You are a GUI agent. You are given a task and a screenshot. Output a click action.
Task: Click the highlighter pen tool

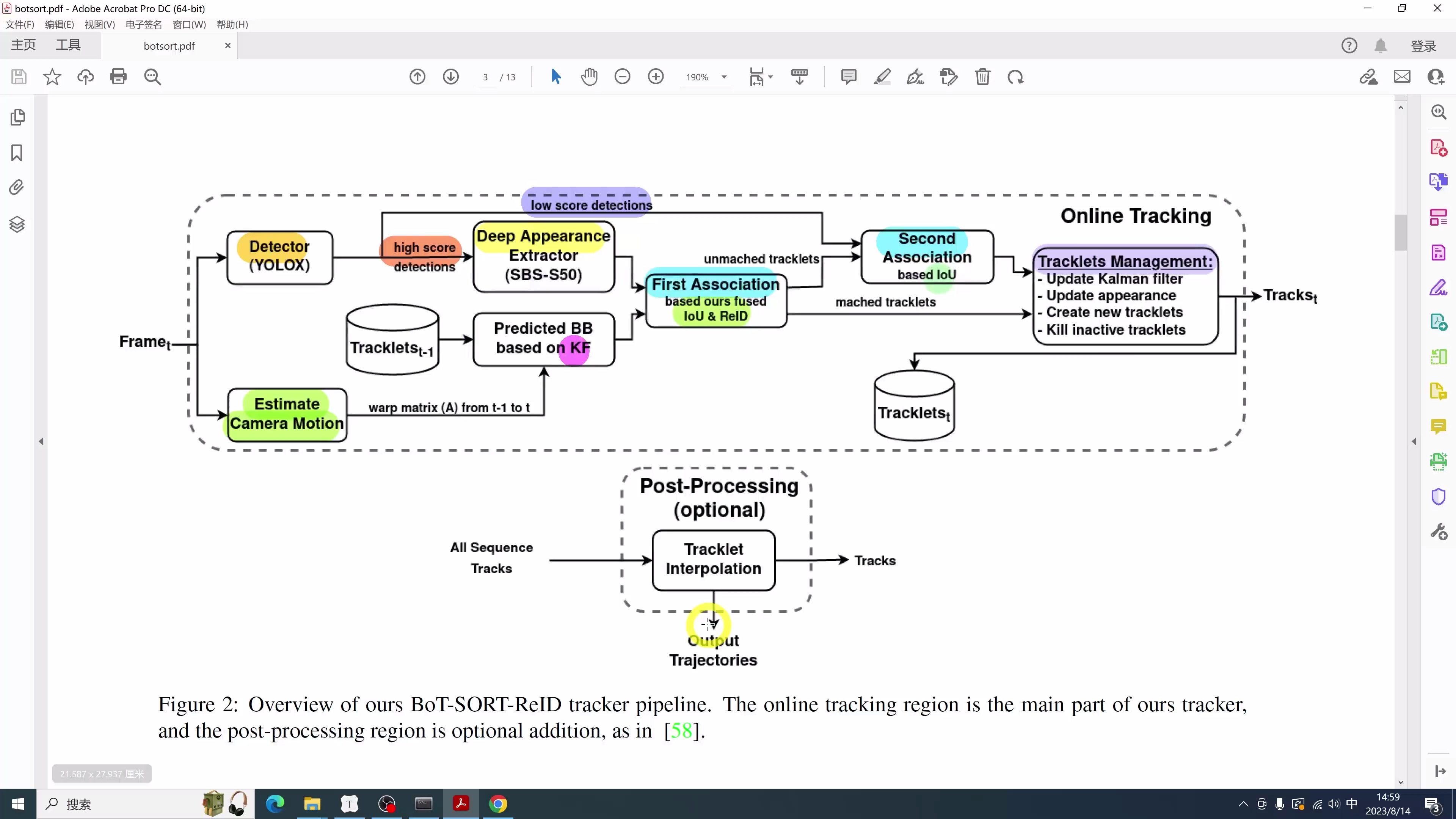coord(882,77)
